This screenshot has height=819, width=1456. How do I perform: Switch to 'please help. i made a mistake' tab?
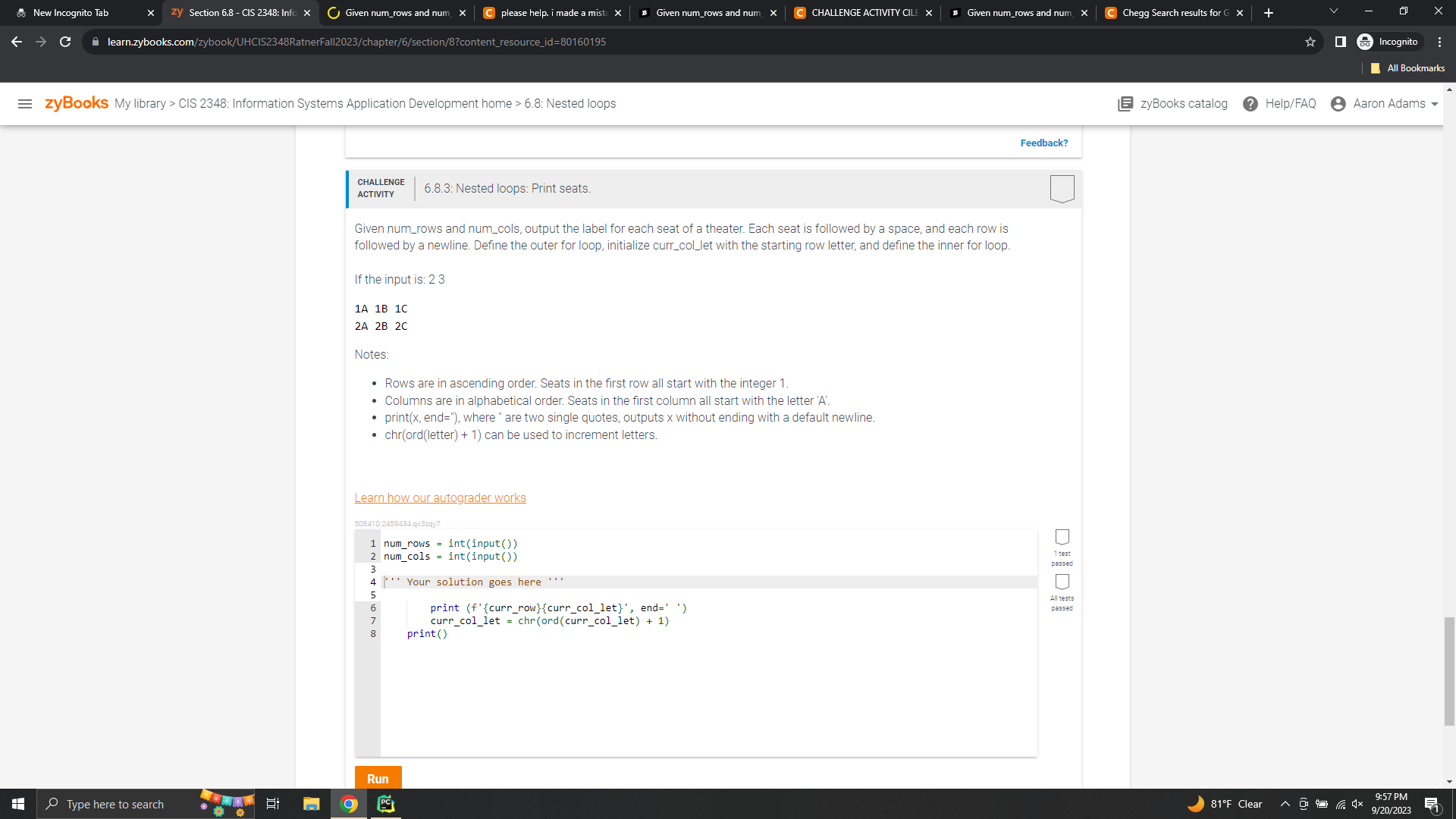click(x=552, y=13)
